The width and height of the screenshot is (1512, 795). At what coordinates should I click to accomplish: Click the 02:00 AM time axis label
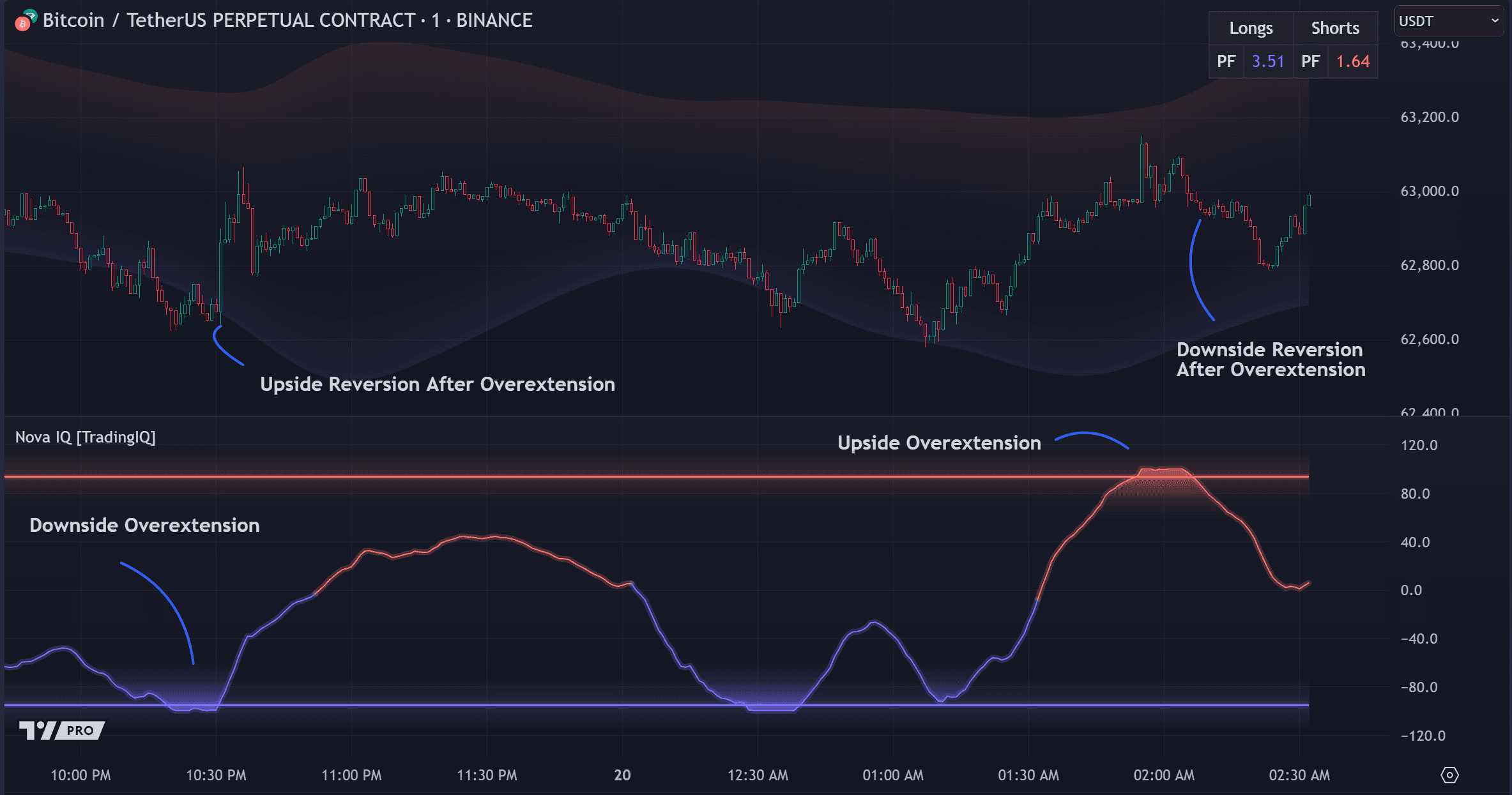[1164, 775]
